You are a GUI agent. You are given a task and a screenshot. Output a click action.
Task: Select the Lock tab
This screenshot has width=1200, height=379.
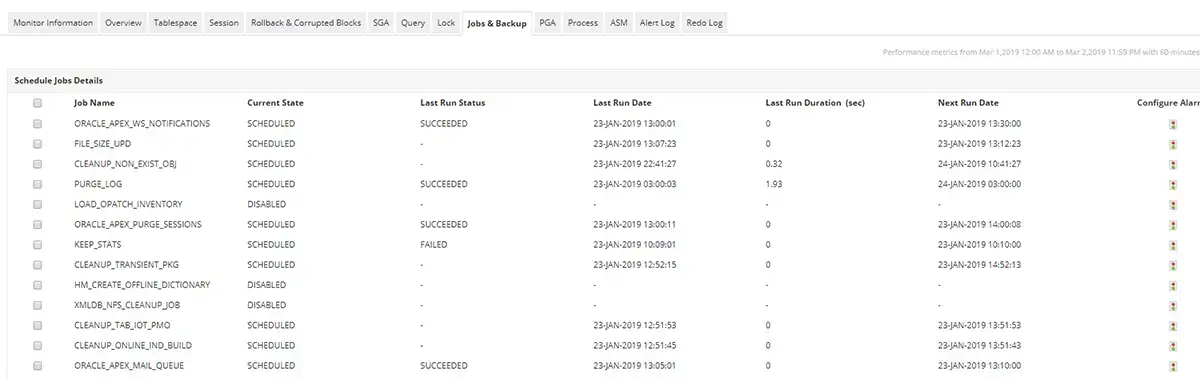pyautogui.click(x=446, y=22)
